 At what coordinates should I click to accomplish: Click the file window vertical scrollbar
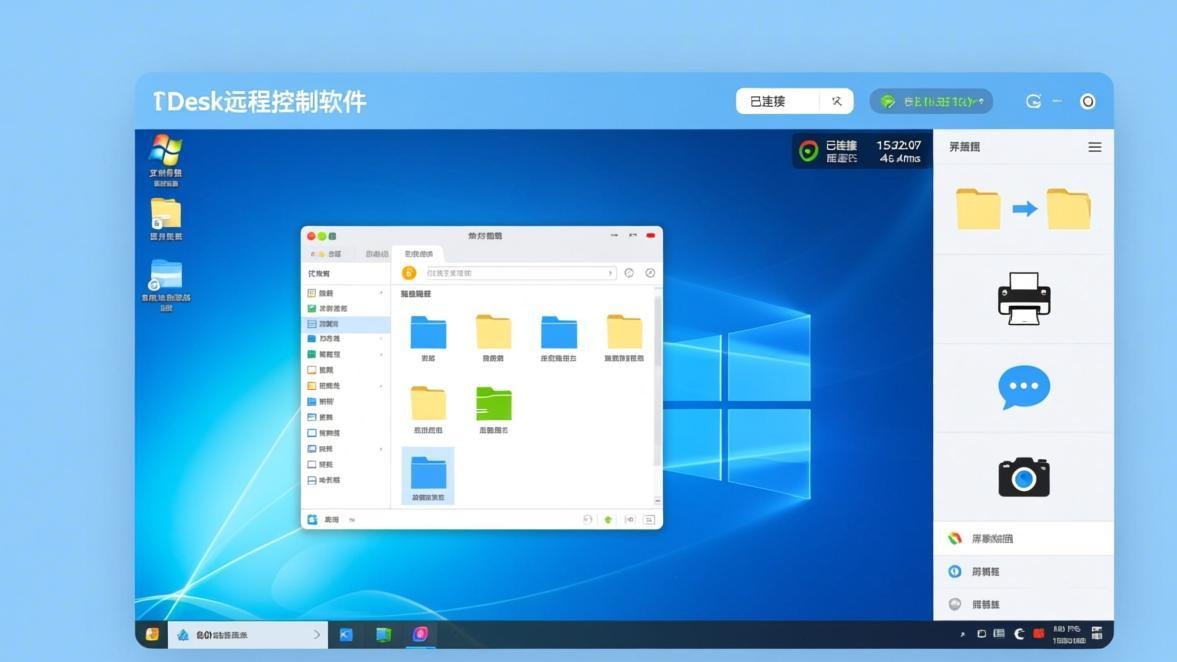click(658, 379)
